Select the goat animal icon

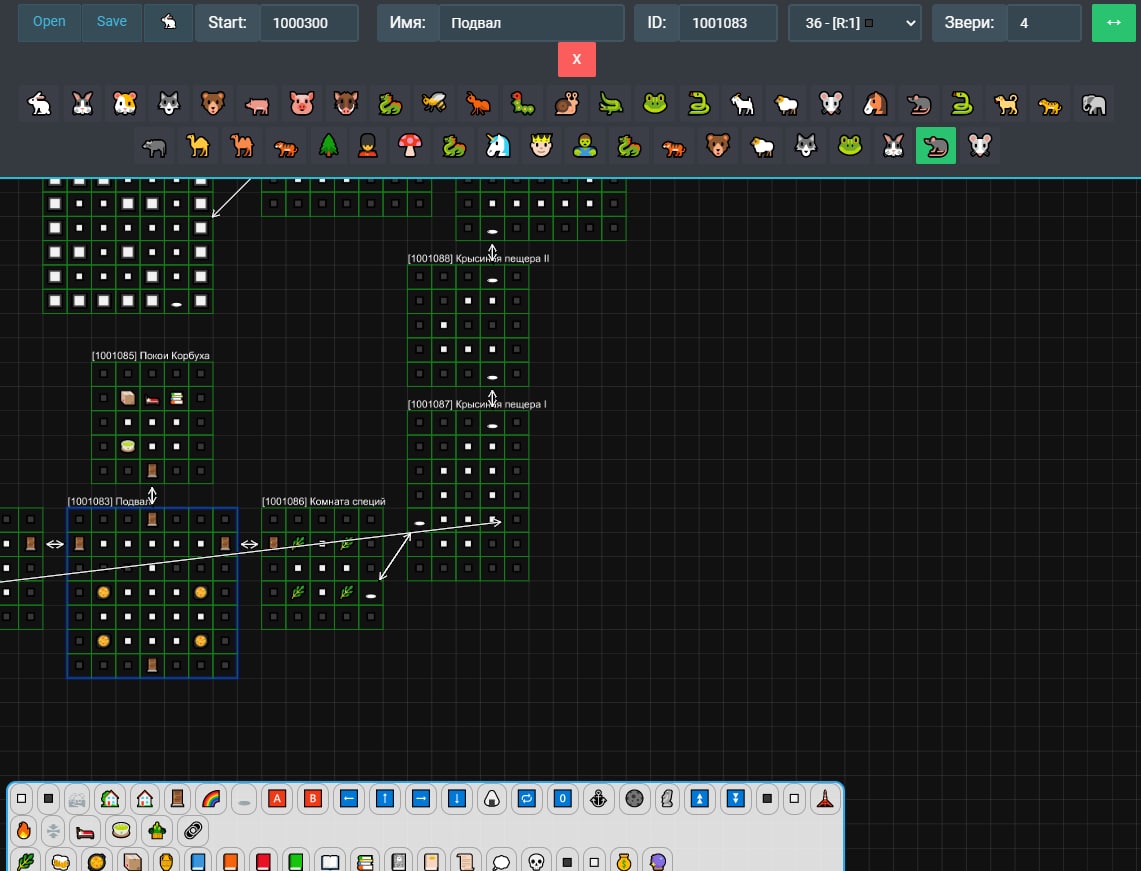742,104
